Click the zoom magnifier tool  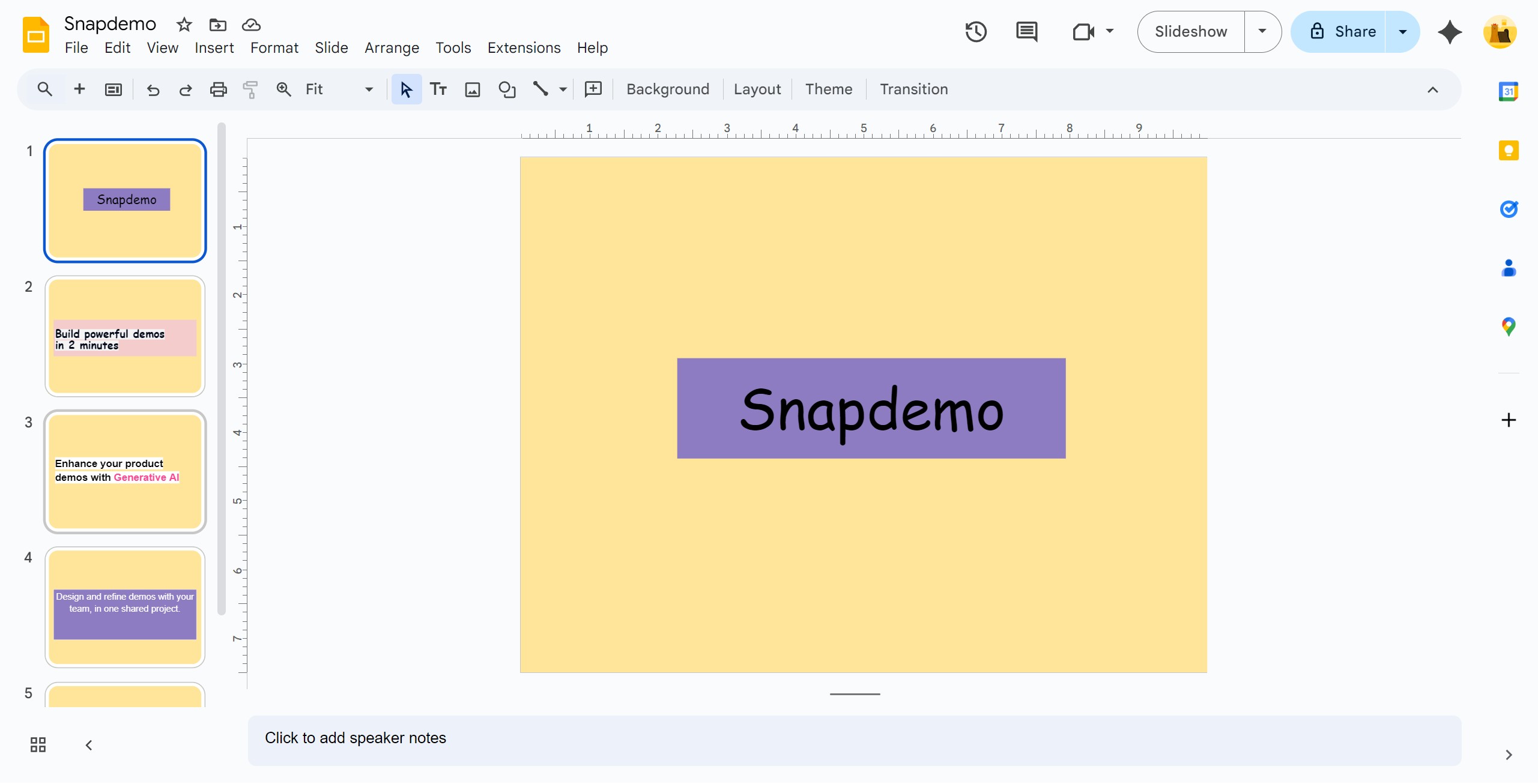(283, 89)
